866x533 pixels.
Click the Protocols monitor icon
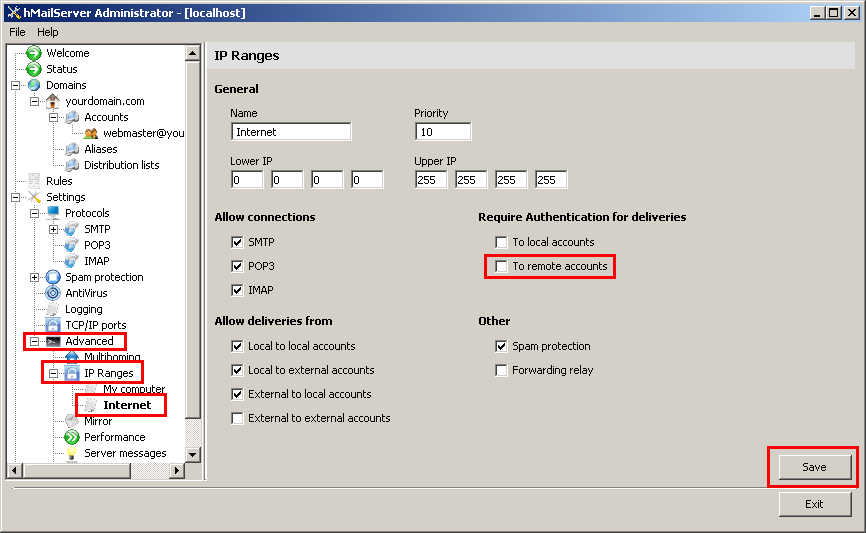(53, 213)
